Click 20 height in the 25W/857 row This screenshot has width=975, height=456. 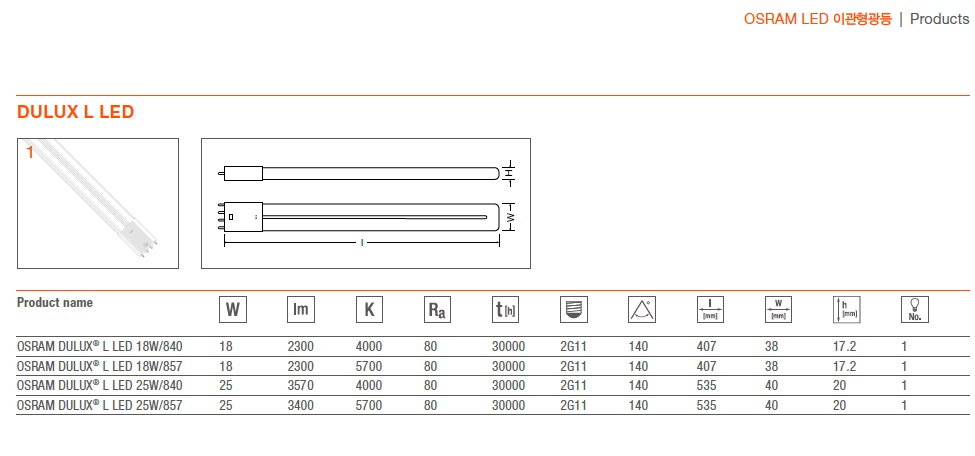pyautogui.click(x=840, y=406)
